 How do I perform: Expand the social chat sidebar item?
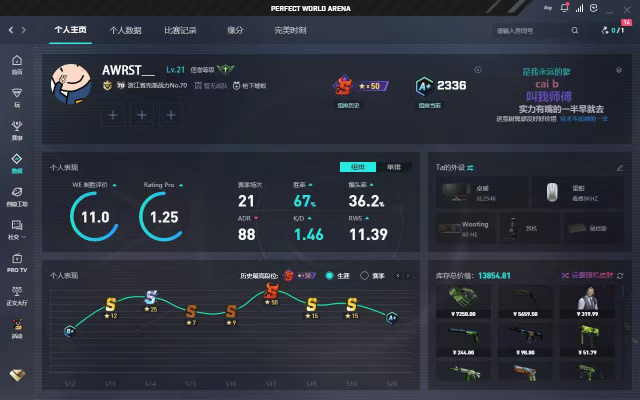17,230
